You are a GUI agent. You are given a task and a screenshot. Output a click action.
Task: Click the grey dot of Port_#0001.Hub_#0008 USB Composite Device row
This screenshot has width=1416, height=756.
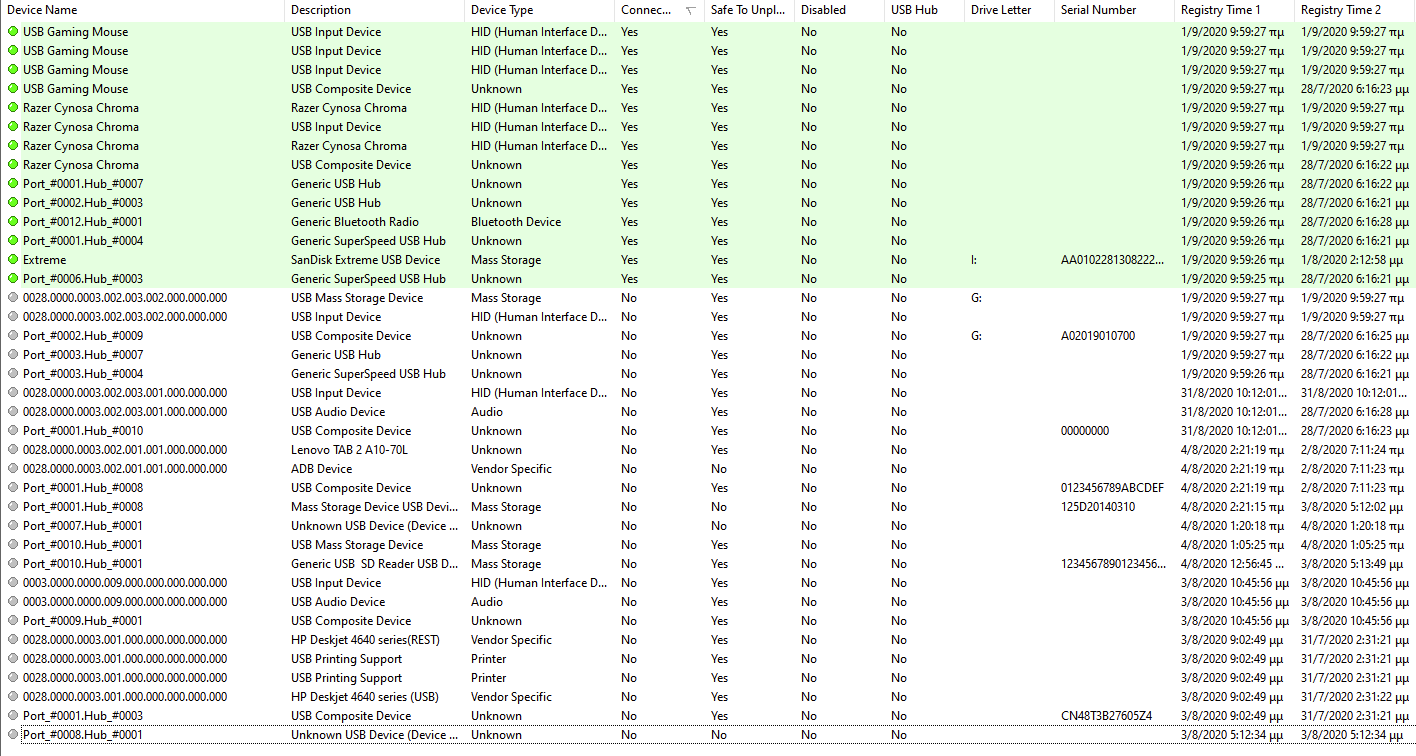[13, 488]
